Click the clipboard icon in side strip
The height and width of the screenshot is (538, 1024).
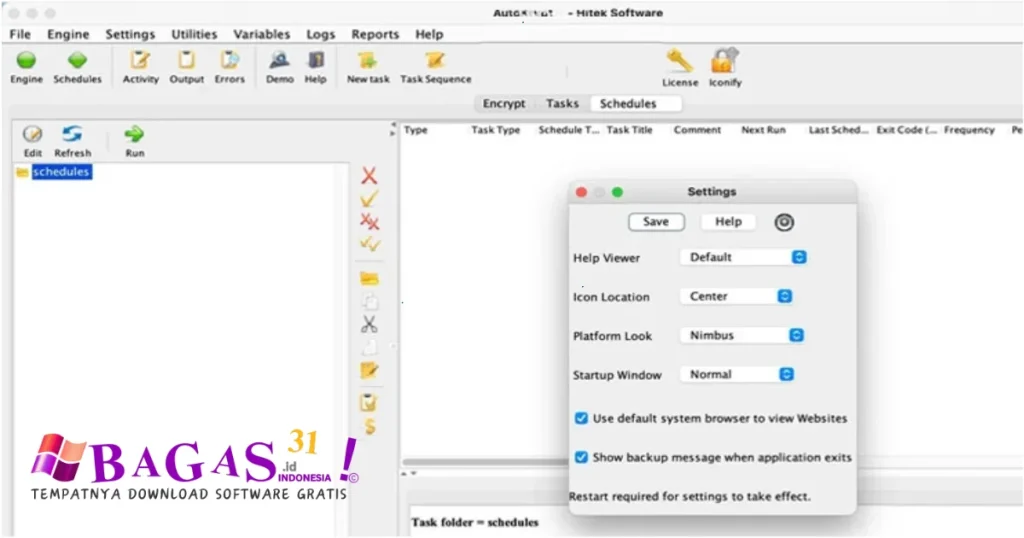point(369,403)
